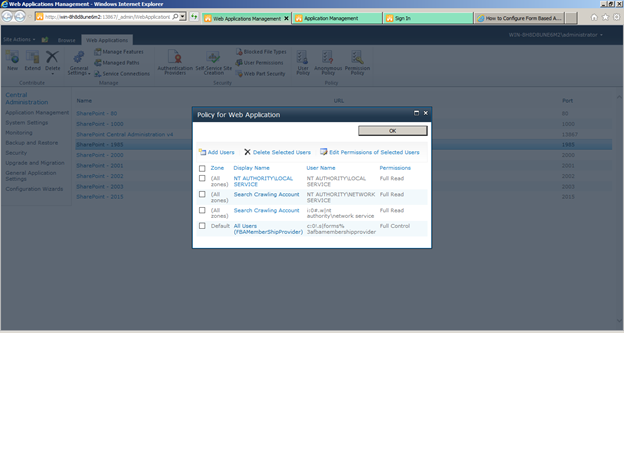
Task: Check the NT AUTHORITY\LOCAL SERVICE row checkbox
Action: point(202,178)
